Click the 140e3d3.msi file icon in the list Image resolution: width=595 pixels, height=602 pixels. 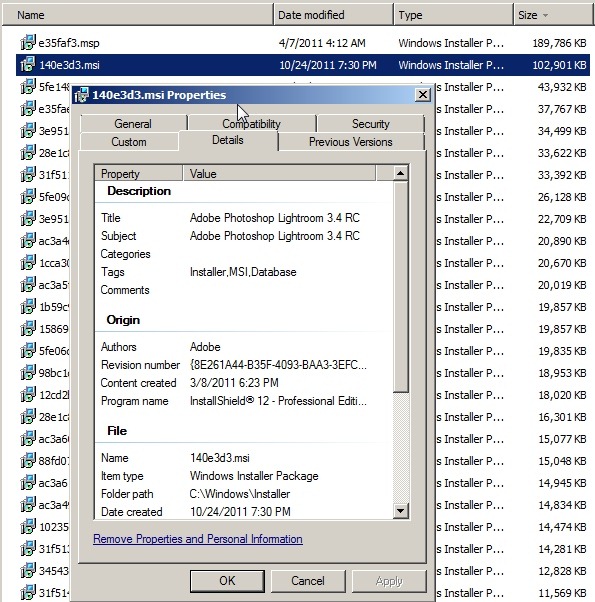click(28, 64)
